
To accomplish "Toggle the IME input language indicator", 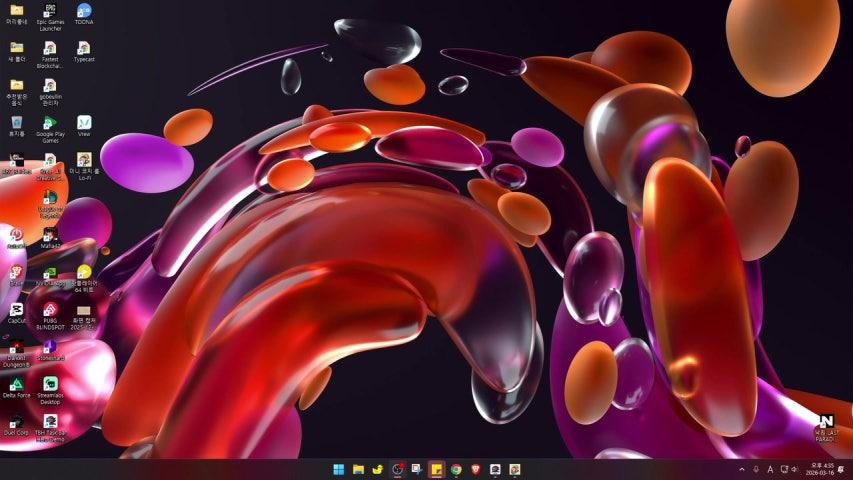I will [x=770, y=469].
